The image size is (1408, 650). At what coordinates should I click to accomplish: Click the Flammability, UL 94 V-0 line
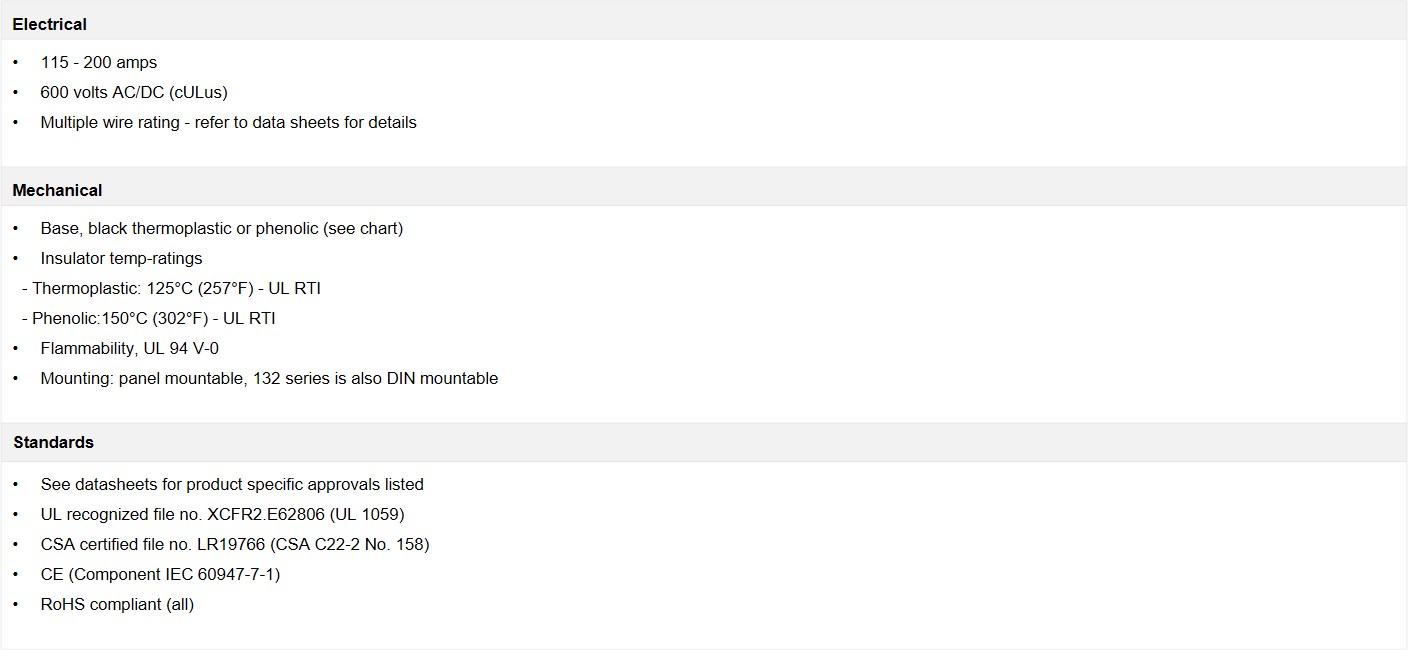pyautogui.click(x=130, y=348)
